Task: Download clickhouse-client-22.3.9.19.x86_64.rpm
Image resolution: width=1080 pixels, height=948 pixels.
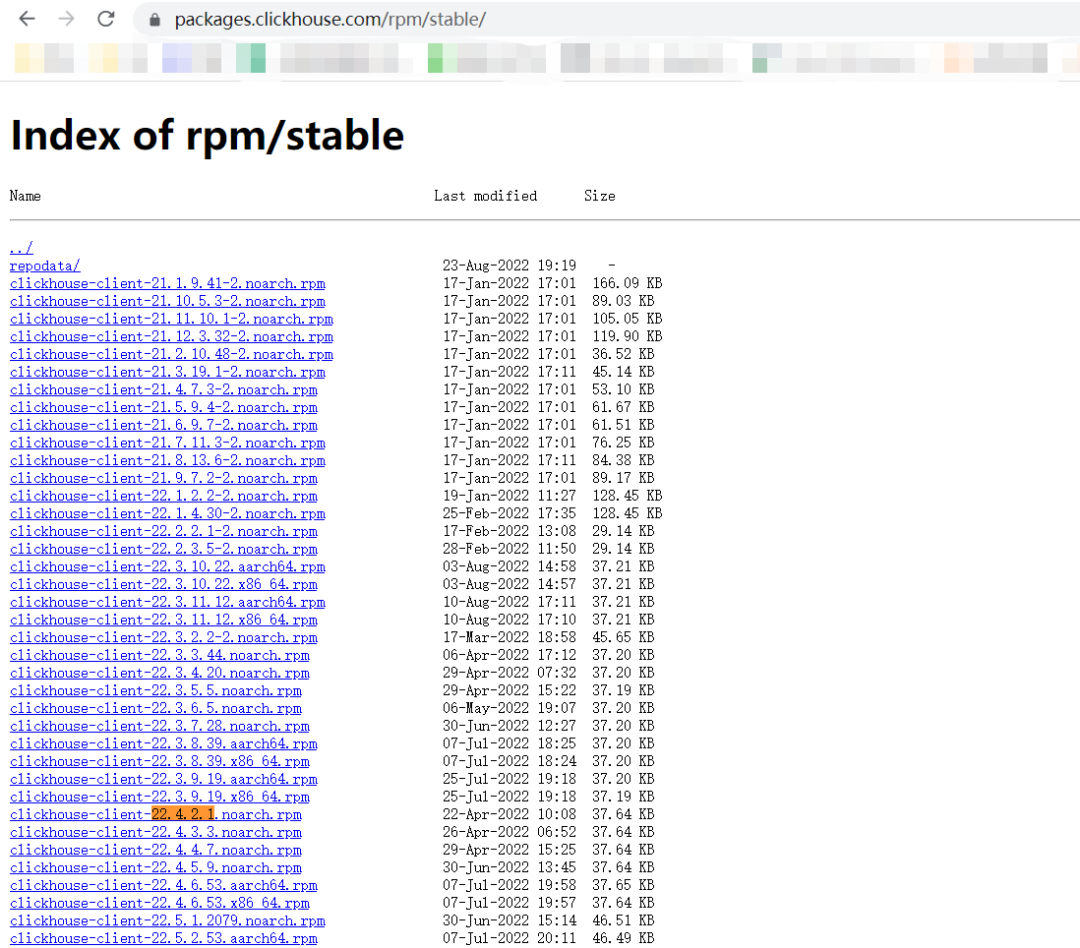Action: 160,797
